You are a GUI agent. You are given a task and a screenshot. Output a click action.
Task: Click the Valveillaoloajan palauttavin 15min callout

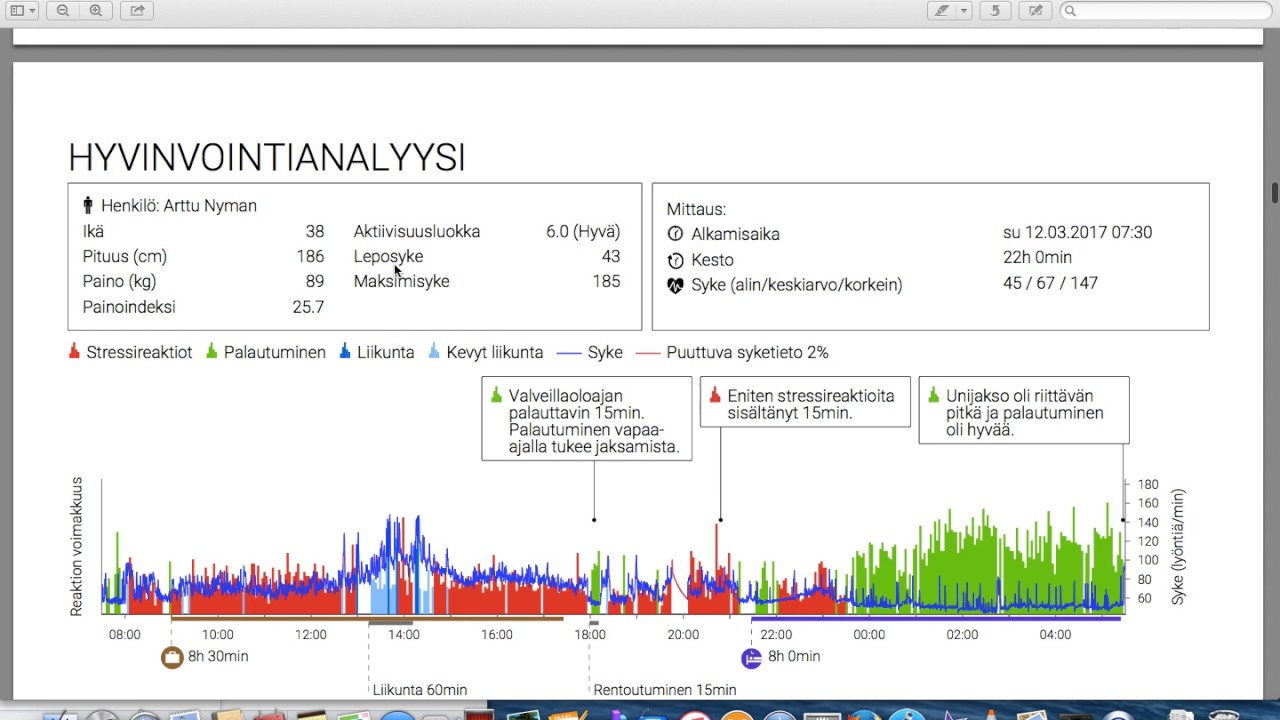[586, 418]
